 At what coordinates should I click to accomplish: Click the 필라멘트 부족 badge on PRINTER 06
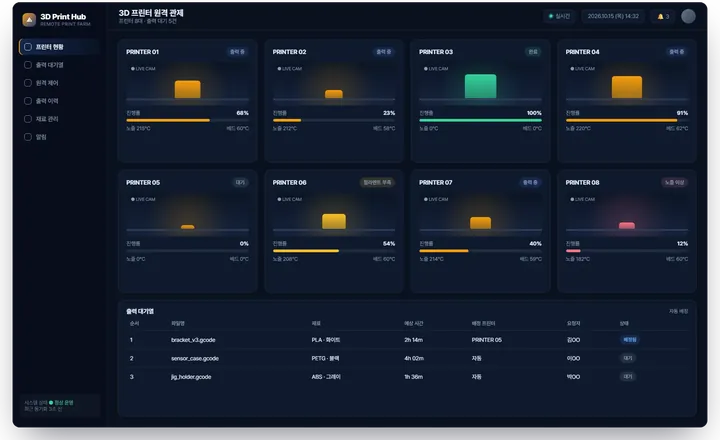377,182
